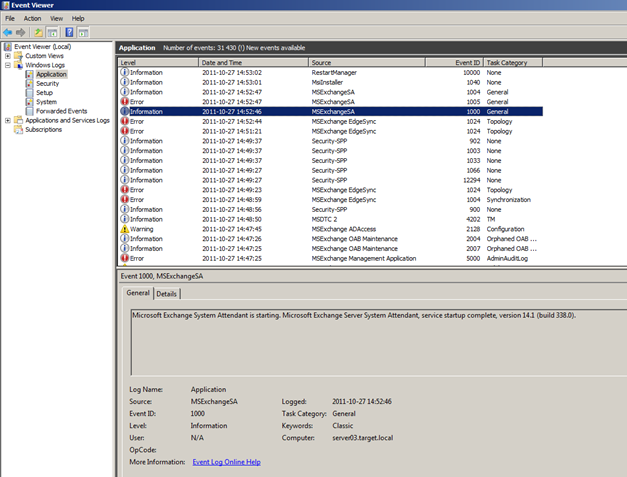The image size is (627, 477).
Task: Click the information icon of RestartManager event
Action: click(x=125, y=72)
